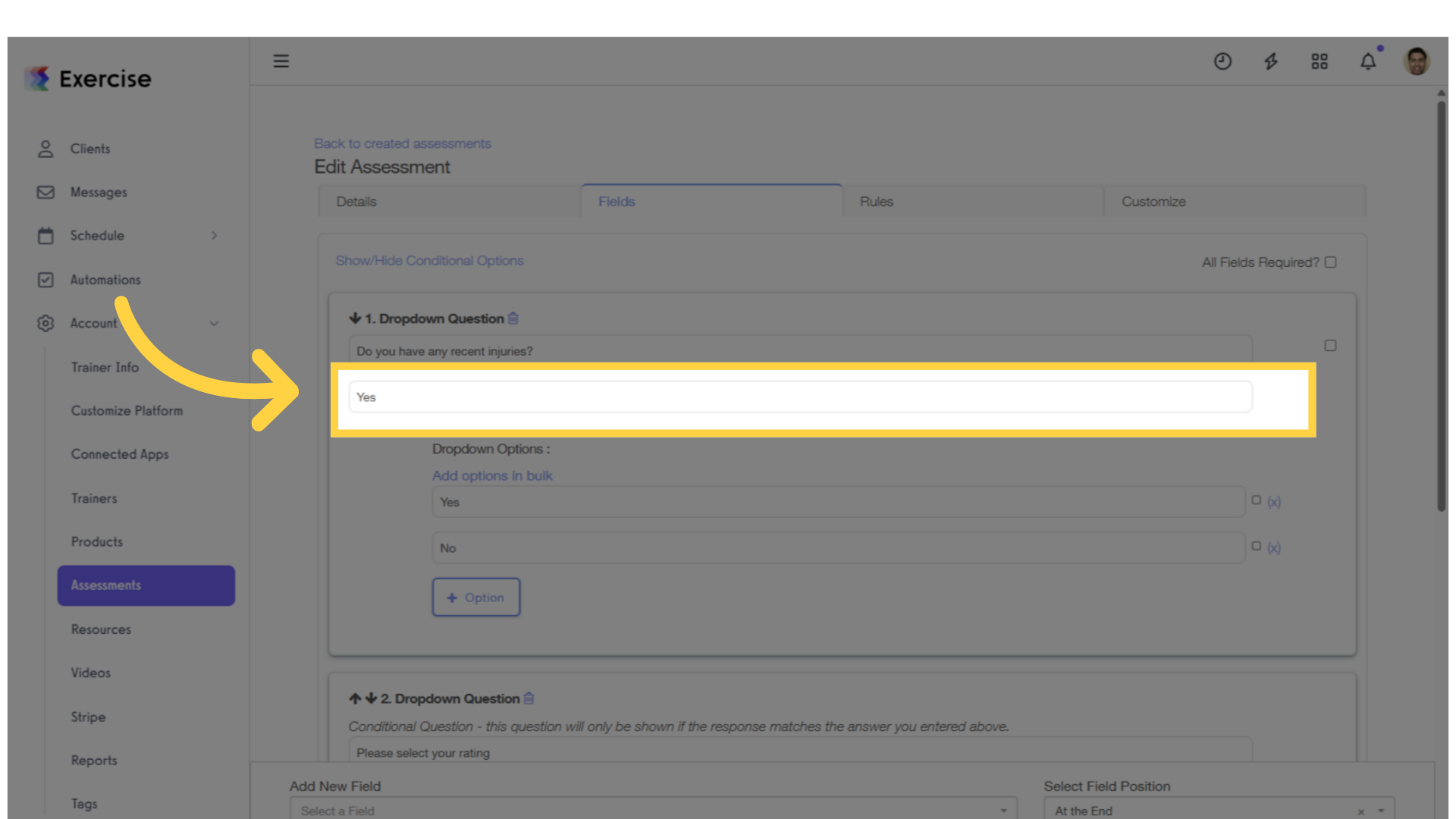
Task: Select Assessments in the sidebar
Action: pyautogui.click(x=146, y=585)
